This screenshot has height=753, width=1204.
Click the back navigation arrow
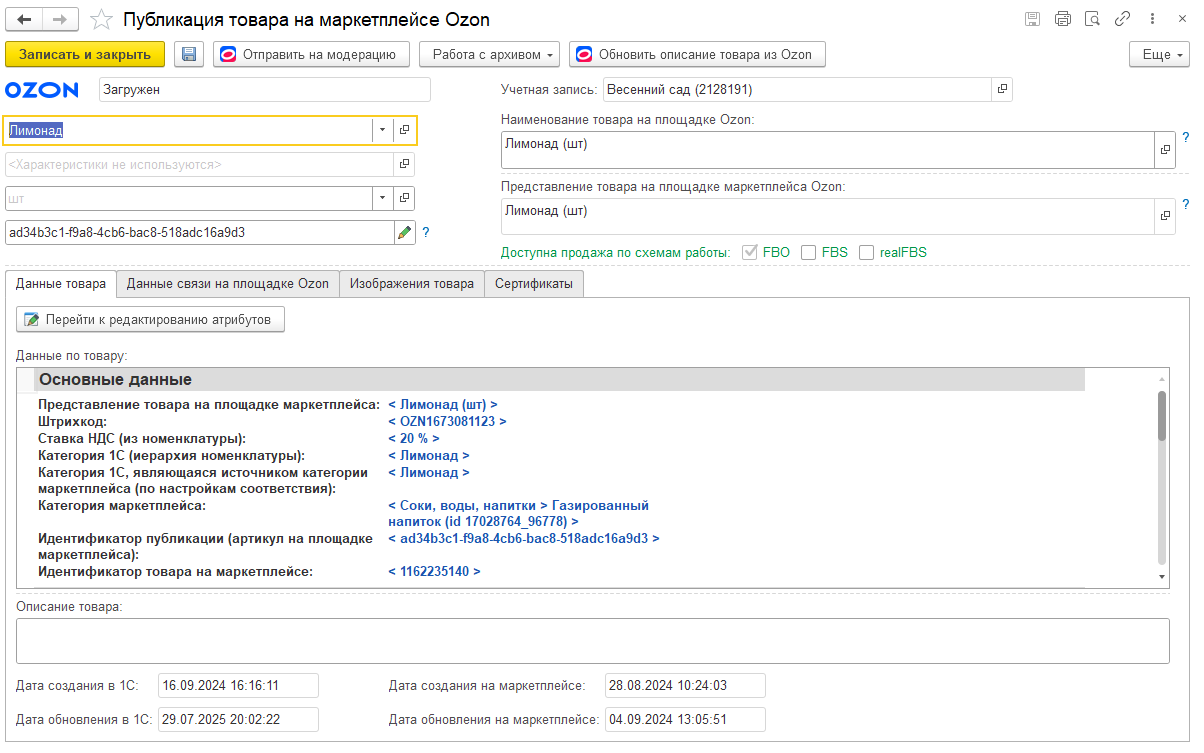pyautogui.click(x=24, y=20)
